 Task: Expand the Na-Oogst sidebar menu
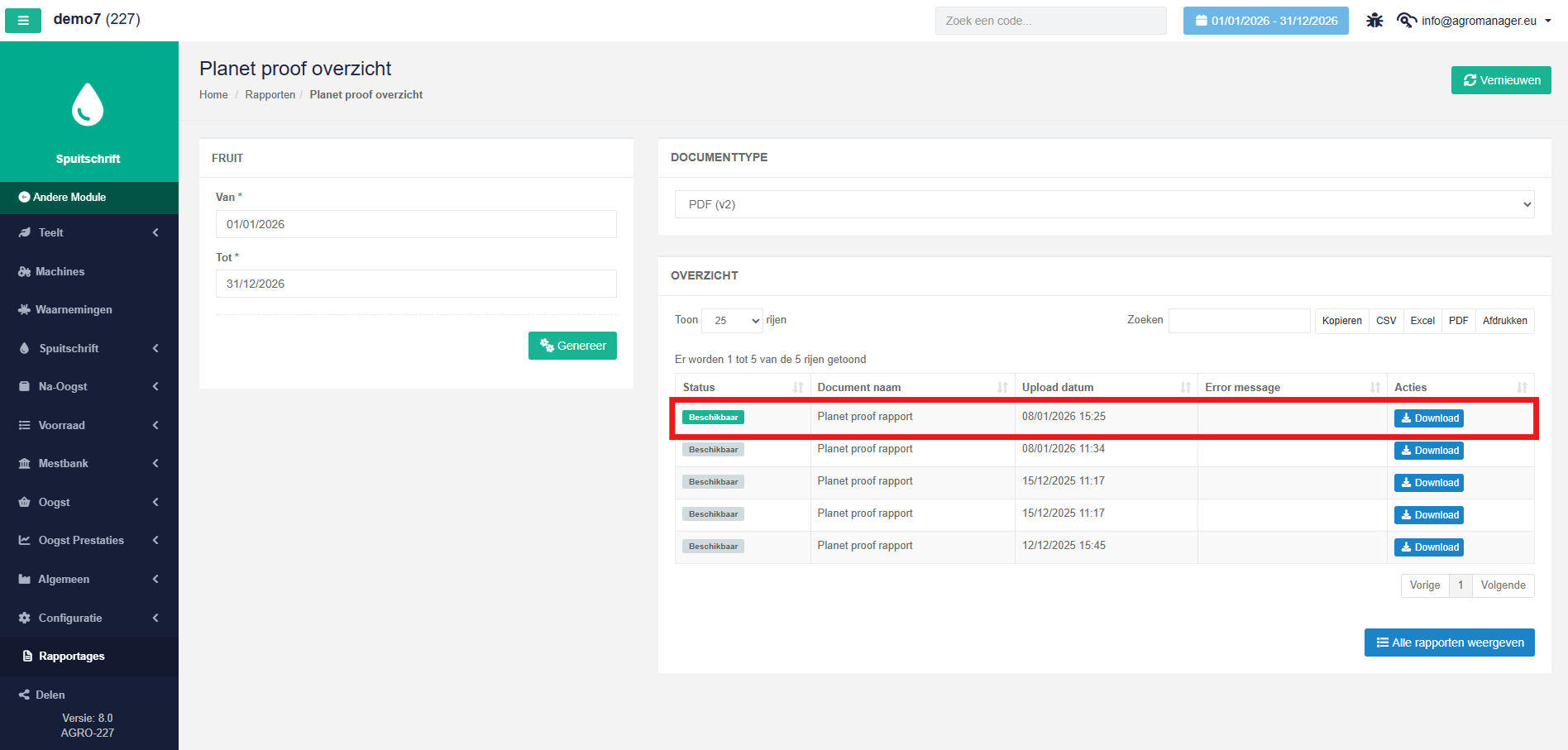(x=89, y=387)
